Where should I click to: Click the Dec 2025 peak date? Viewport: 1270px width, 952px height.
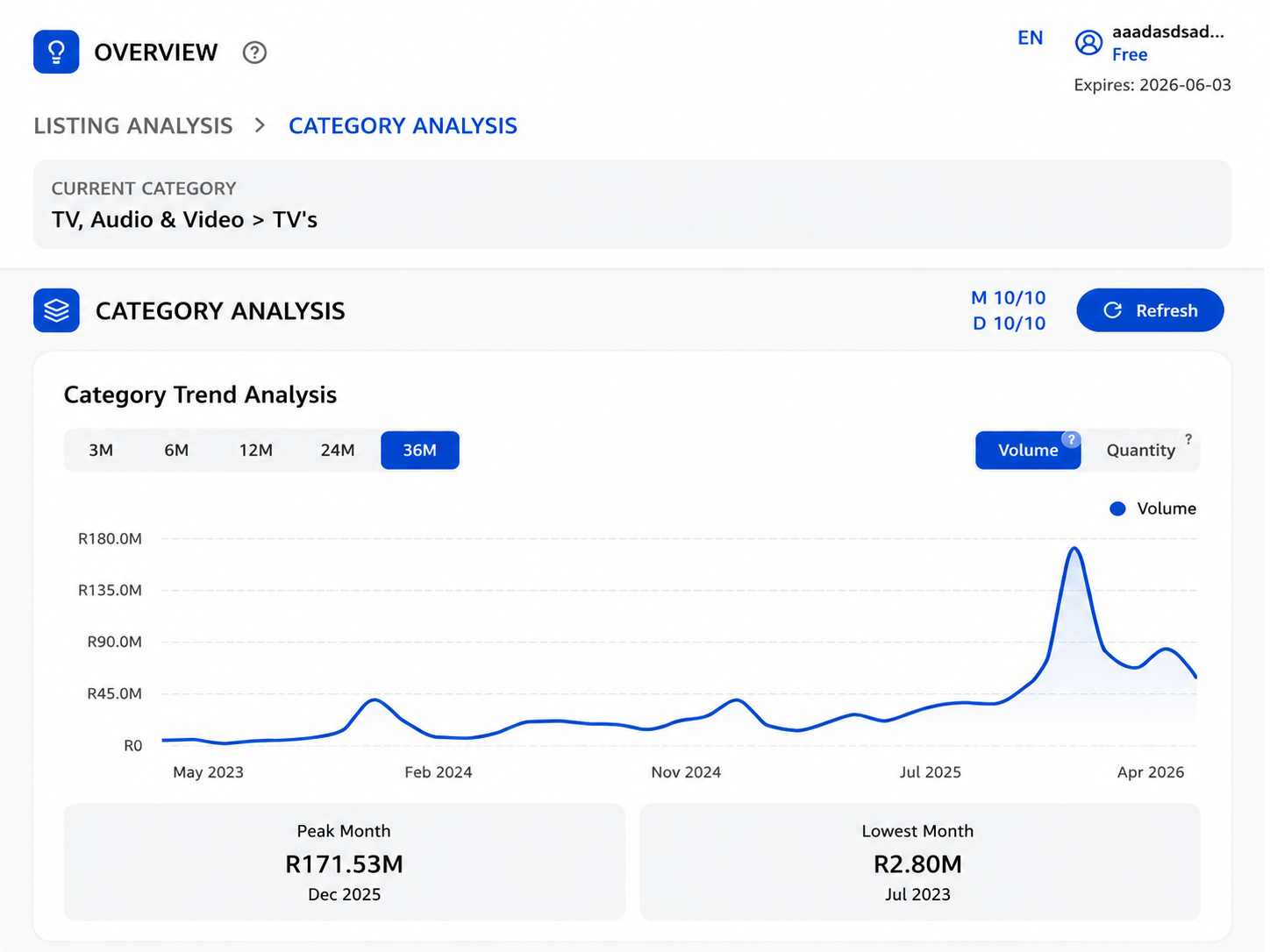[344, 894]
